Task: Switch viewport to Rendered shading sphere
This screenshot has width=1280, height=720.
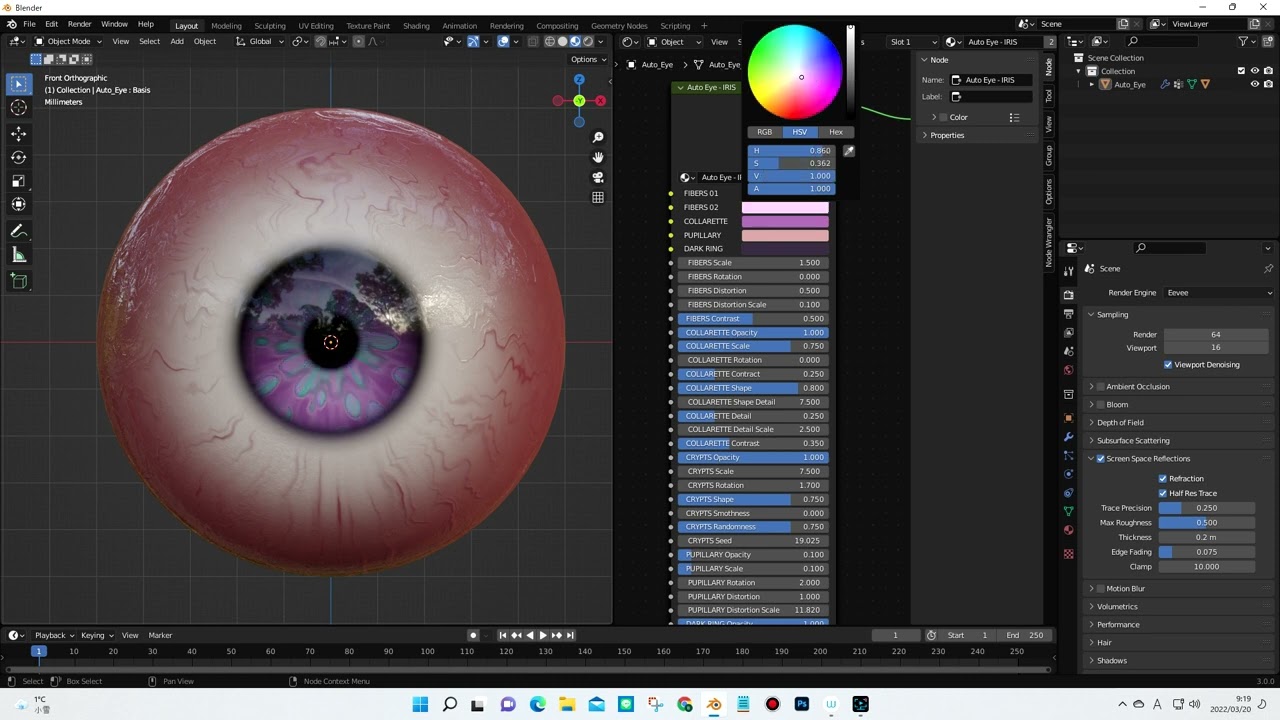Action: [588, 41]
